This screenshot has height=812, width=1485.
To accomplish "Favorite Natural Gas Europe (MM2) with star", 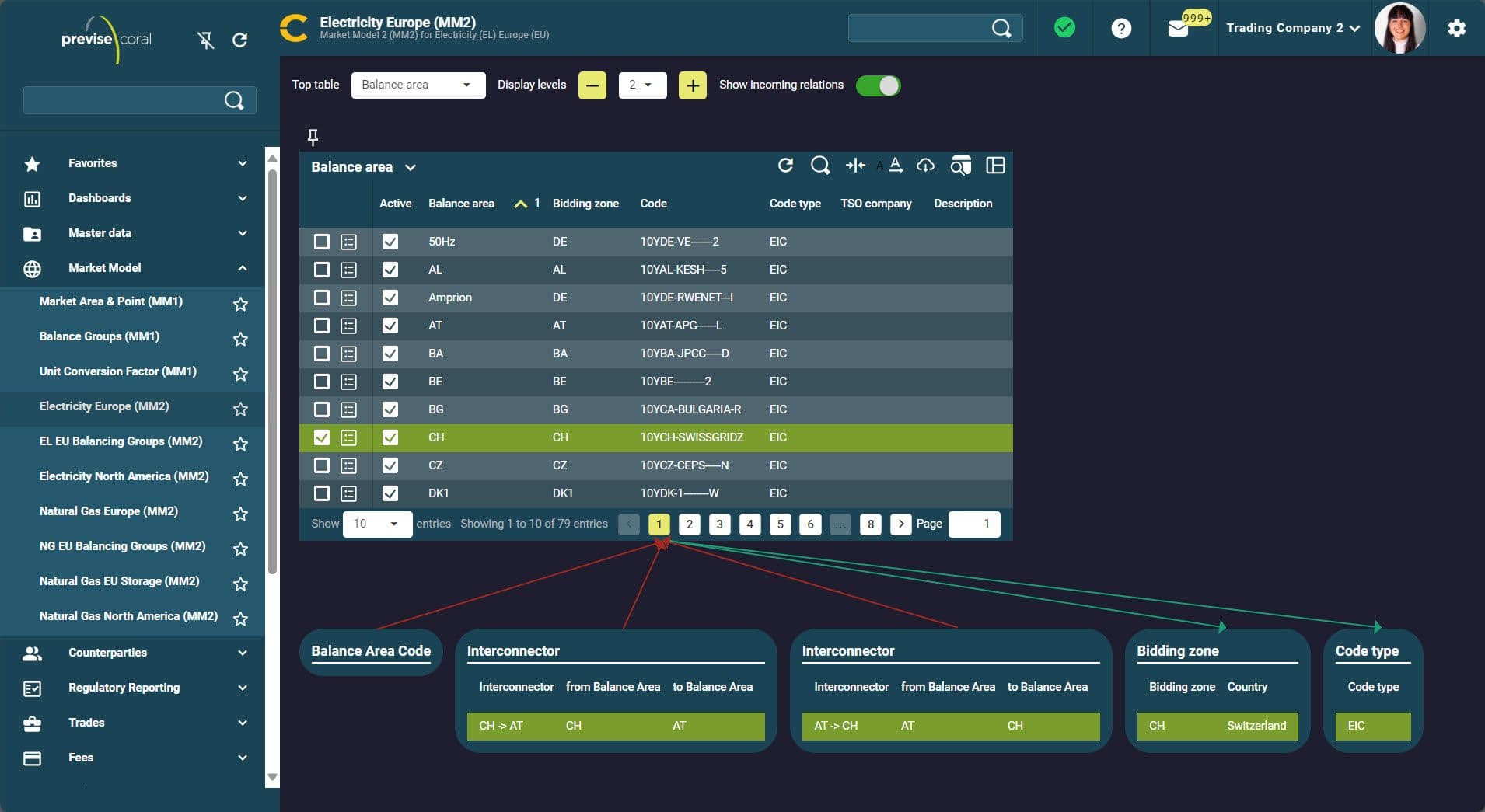I will tap(240, 514).
